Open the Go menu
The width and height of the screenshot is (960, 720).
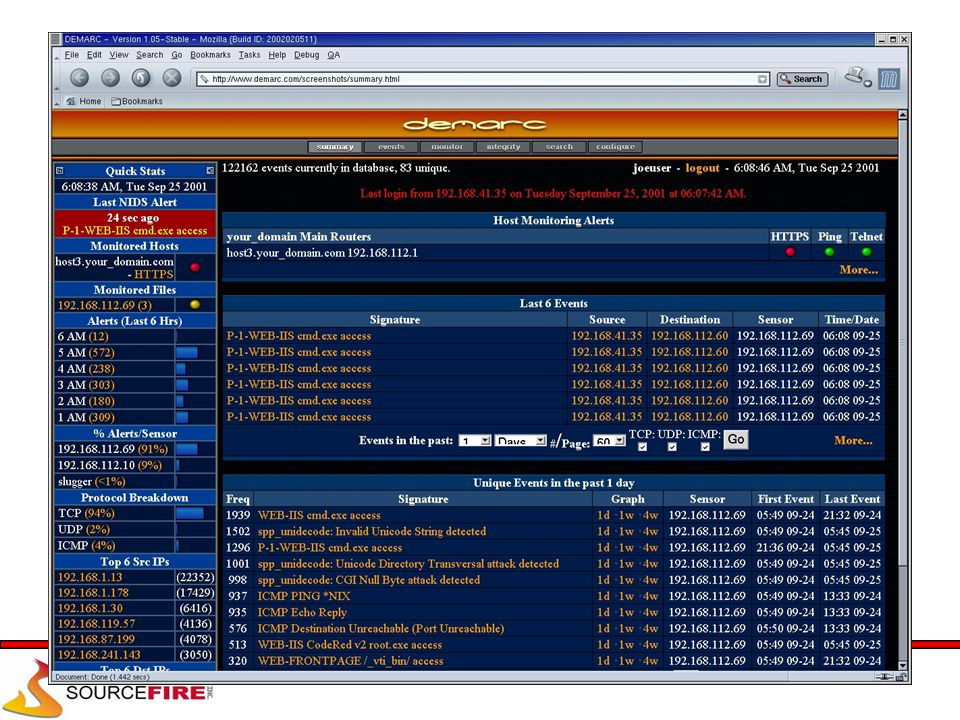pos(177,55)
